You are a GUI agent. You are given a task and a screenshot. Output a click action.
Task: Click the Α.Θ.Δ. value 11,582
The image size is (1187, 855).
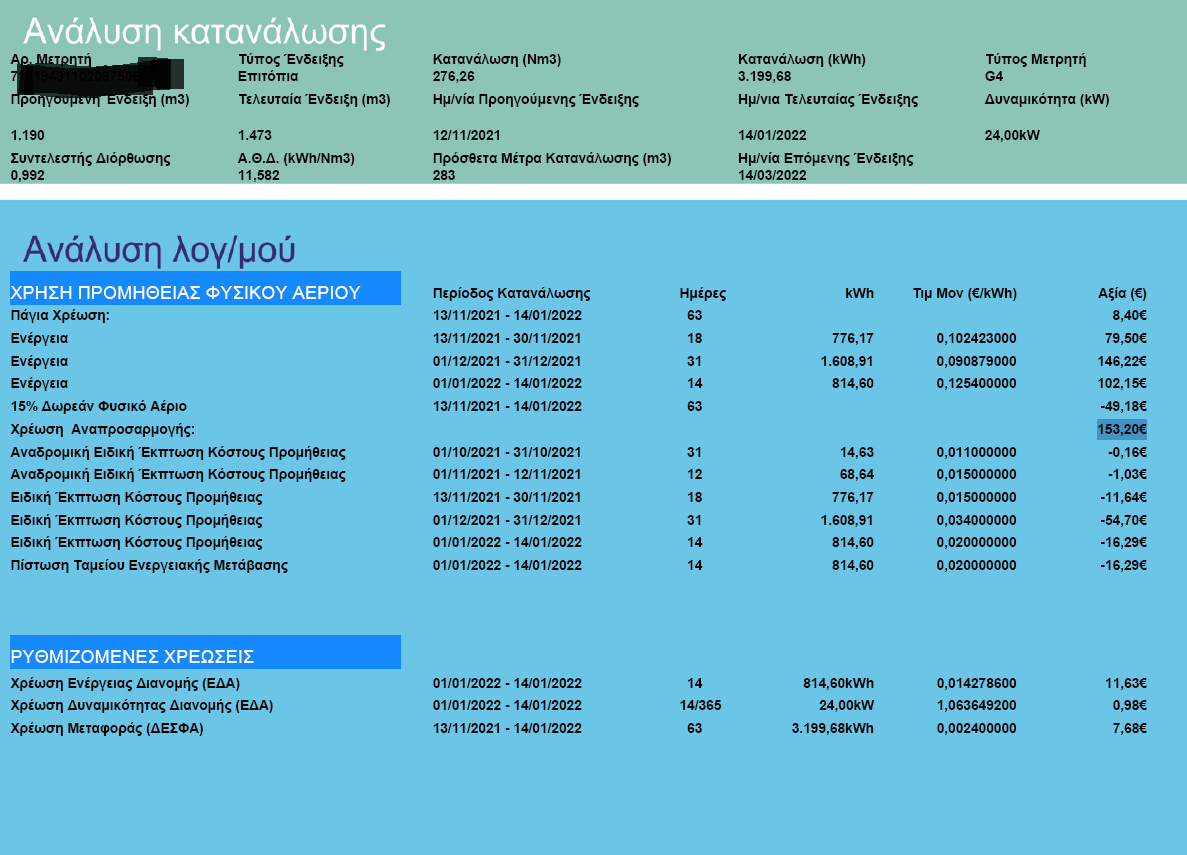pos(259,175)
